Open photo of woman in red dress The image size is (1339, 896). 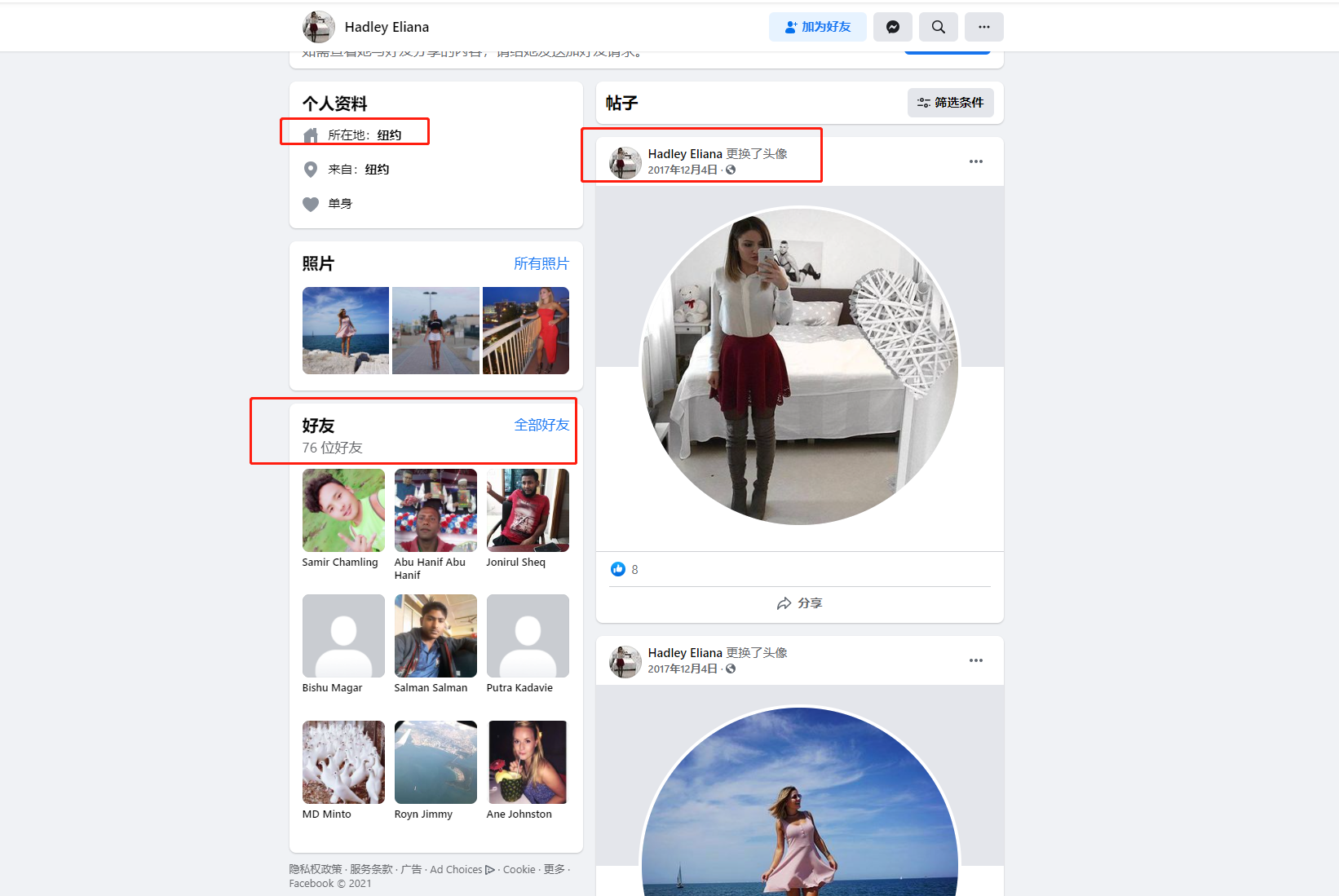tap(526, 330)
